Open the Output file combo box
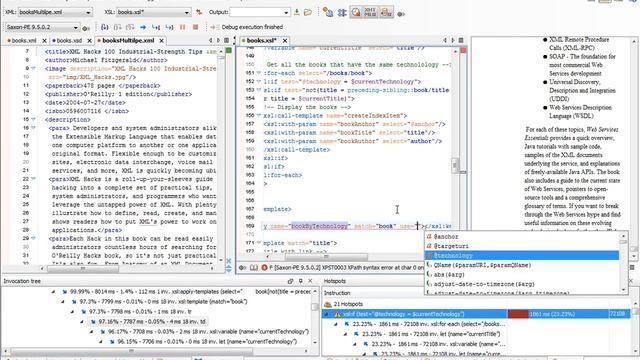This screenshot has height=360, width=640. [x=260, y=12]
